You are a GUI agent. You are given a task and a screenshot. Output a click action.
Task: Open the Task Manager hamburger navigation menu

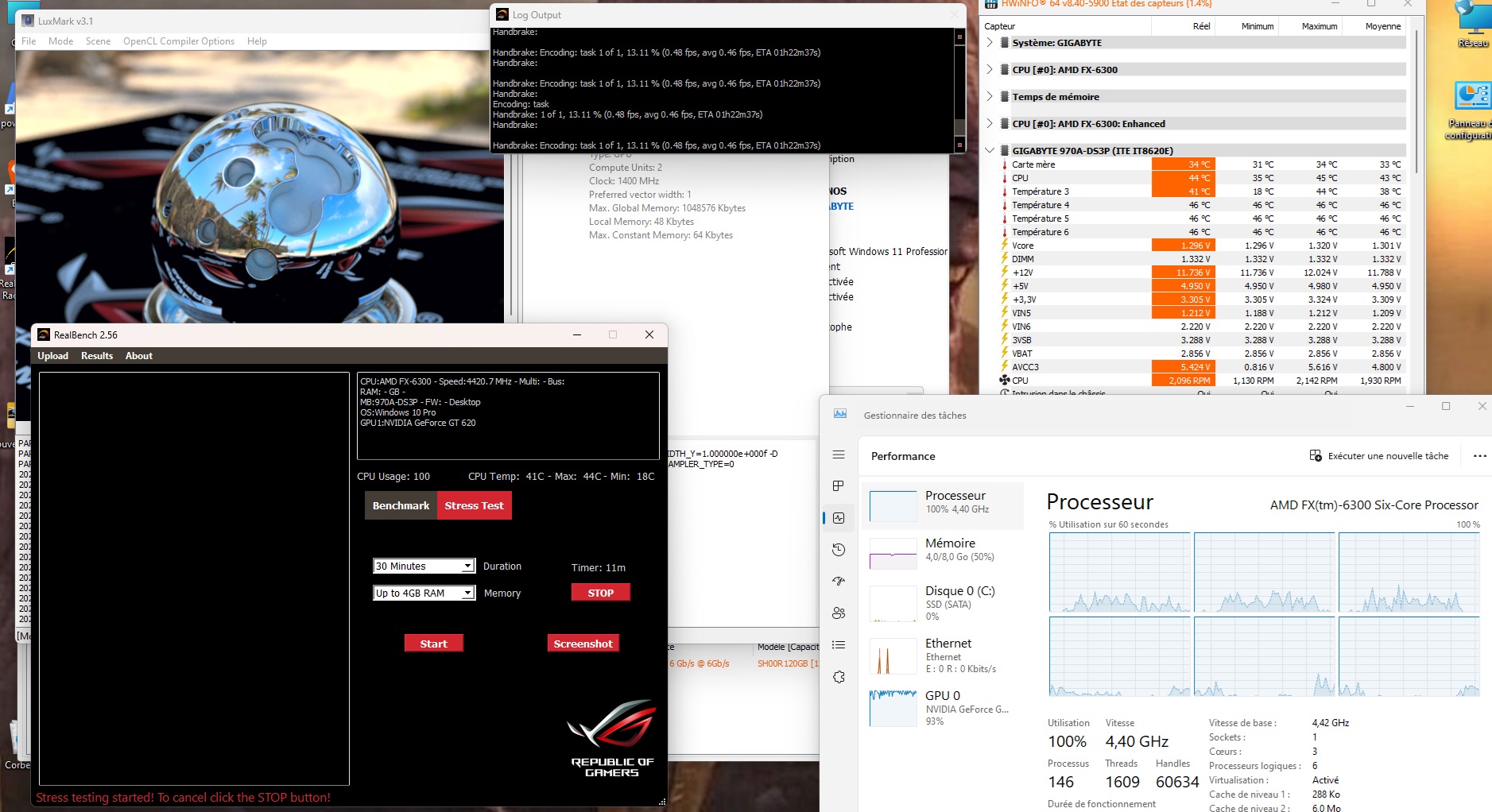tap(839, 454)
